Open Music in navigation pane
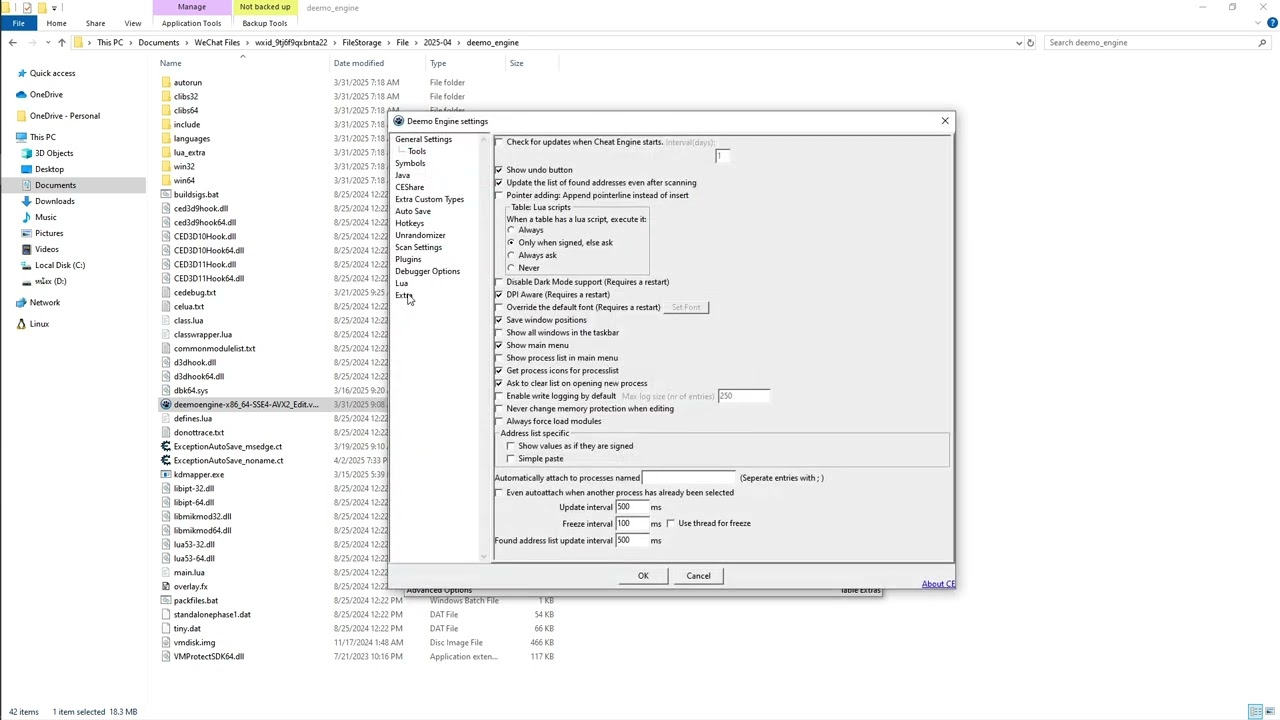This screenshot has width=1280, height=720. tap(46, 217)
